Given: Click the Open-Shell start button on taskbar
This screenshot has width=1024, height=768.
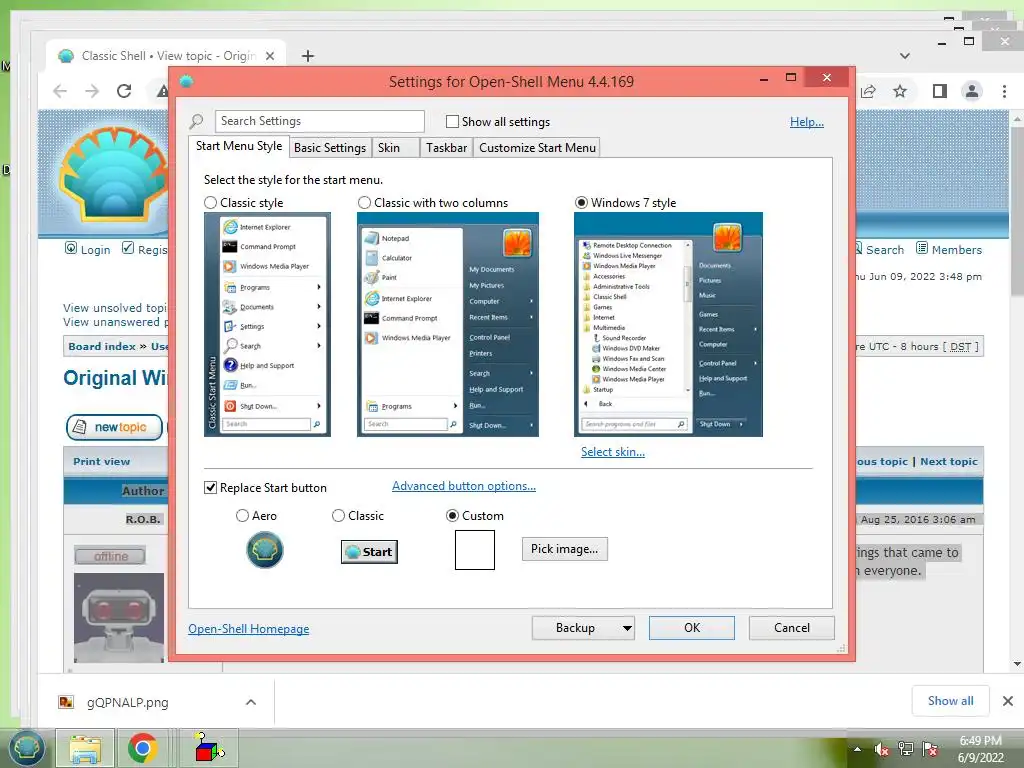Looking at the screenshot, I should (25, 747).
